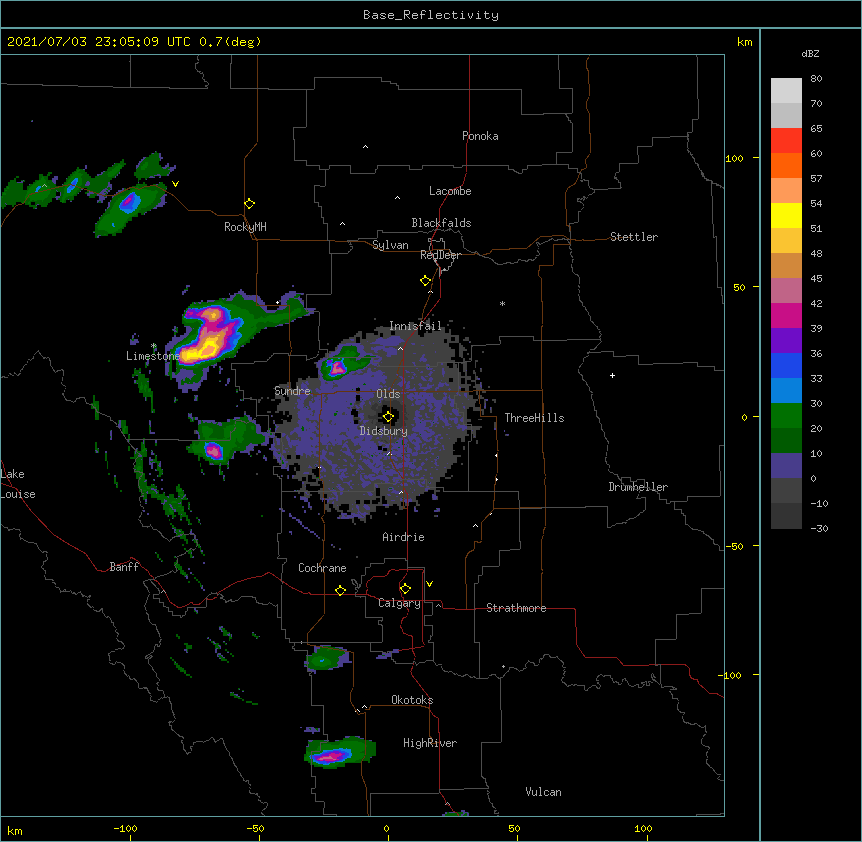Image resolution: width=862 pixels, height=842 pixels.
Task: Click the Banff town label
Action: pyautogui.click(x=124, y=567)
